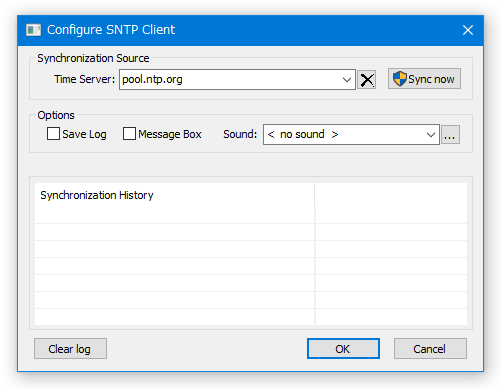This screenshot has height=389, width=501.
Task: Select the Synchronization History column header
Action: [x=174, y=195]
